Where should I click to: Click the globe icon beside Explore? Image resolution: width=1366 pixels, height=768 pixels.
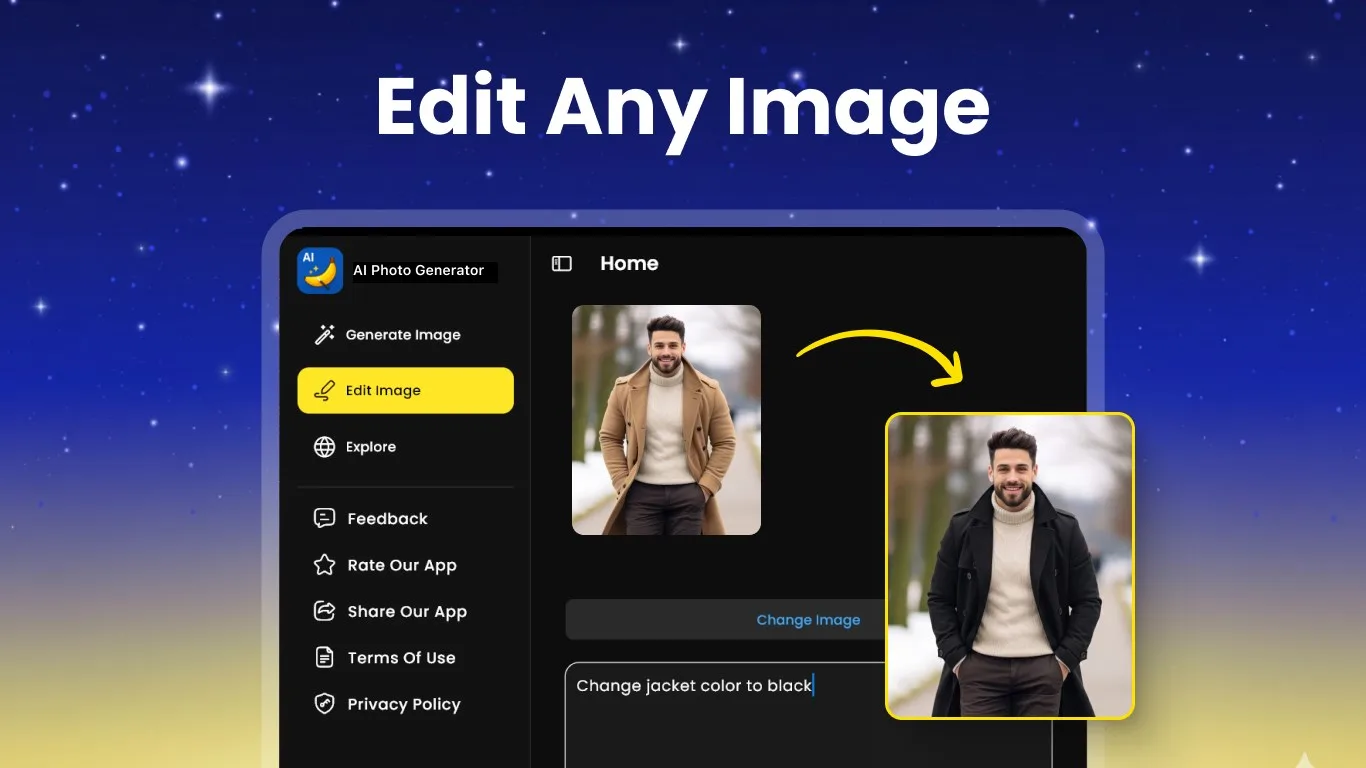[324, 447]
